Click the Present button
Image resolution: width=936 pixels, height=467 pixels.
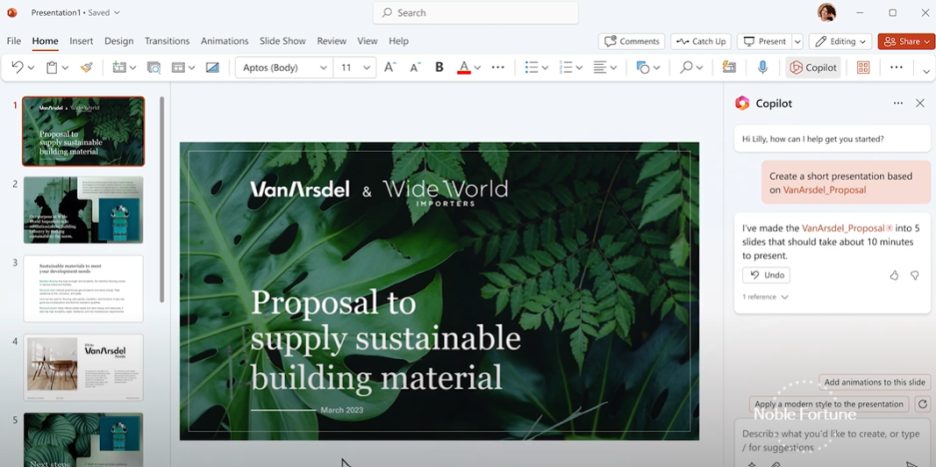pyautogui.click(x=765, y=41)
